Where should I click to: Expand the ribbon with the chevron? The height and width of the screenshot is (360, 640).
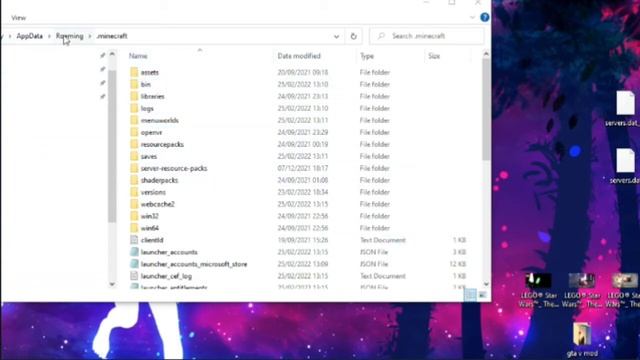coord(472,17)
